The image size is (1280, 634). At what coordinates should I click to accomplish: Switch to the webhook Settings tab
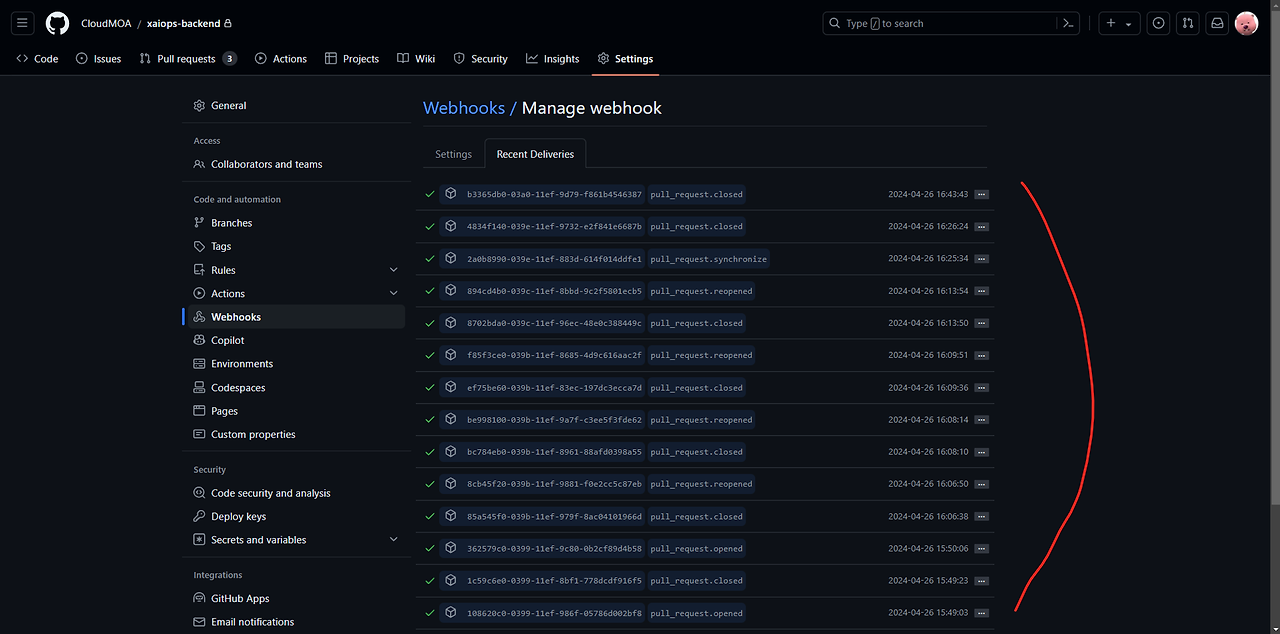pyautogui.click(x=453, y=154)
